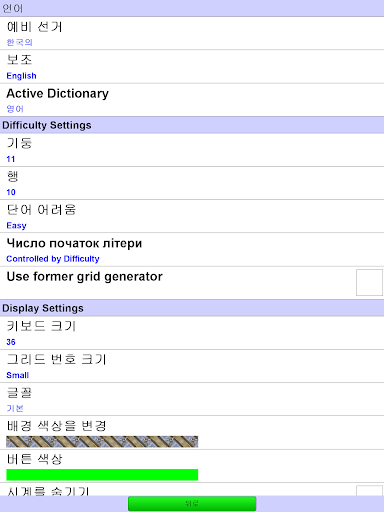This screenshot has width=384, height=512.
Task: Change the 기둥 columns value 11
Action: [192, 150]
